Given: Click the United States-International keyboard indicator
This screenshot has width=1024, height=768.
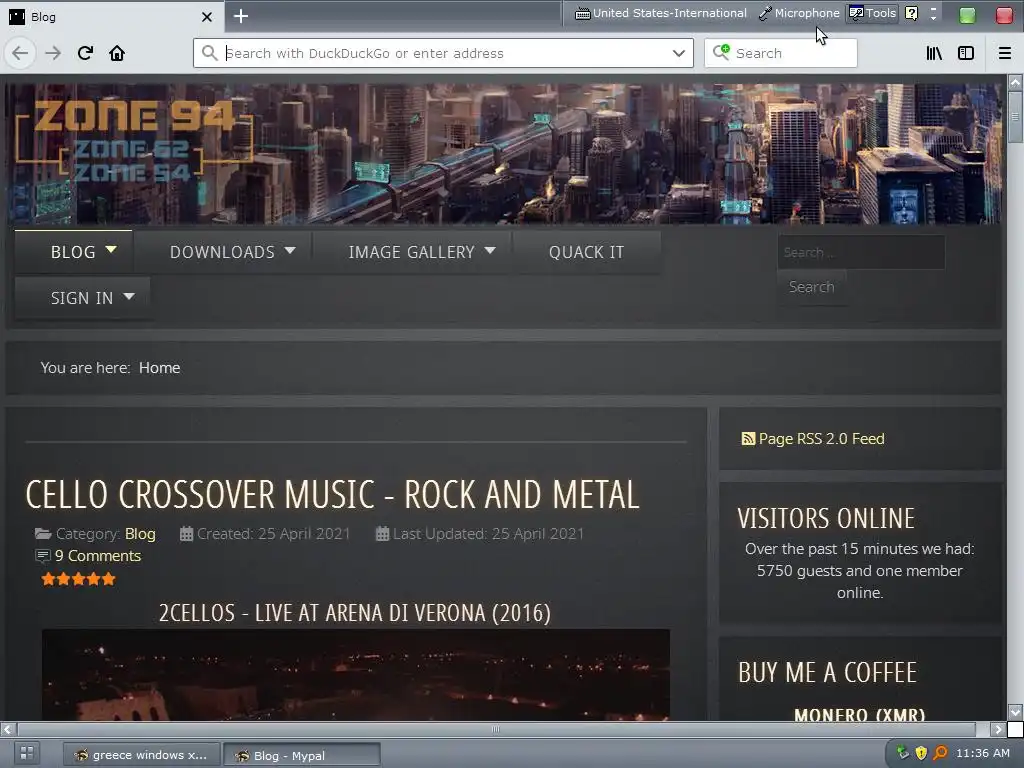Looking at the screenshot, I should (x=661, y=13).
